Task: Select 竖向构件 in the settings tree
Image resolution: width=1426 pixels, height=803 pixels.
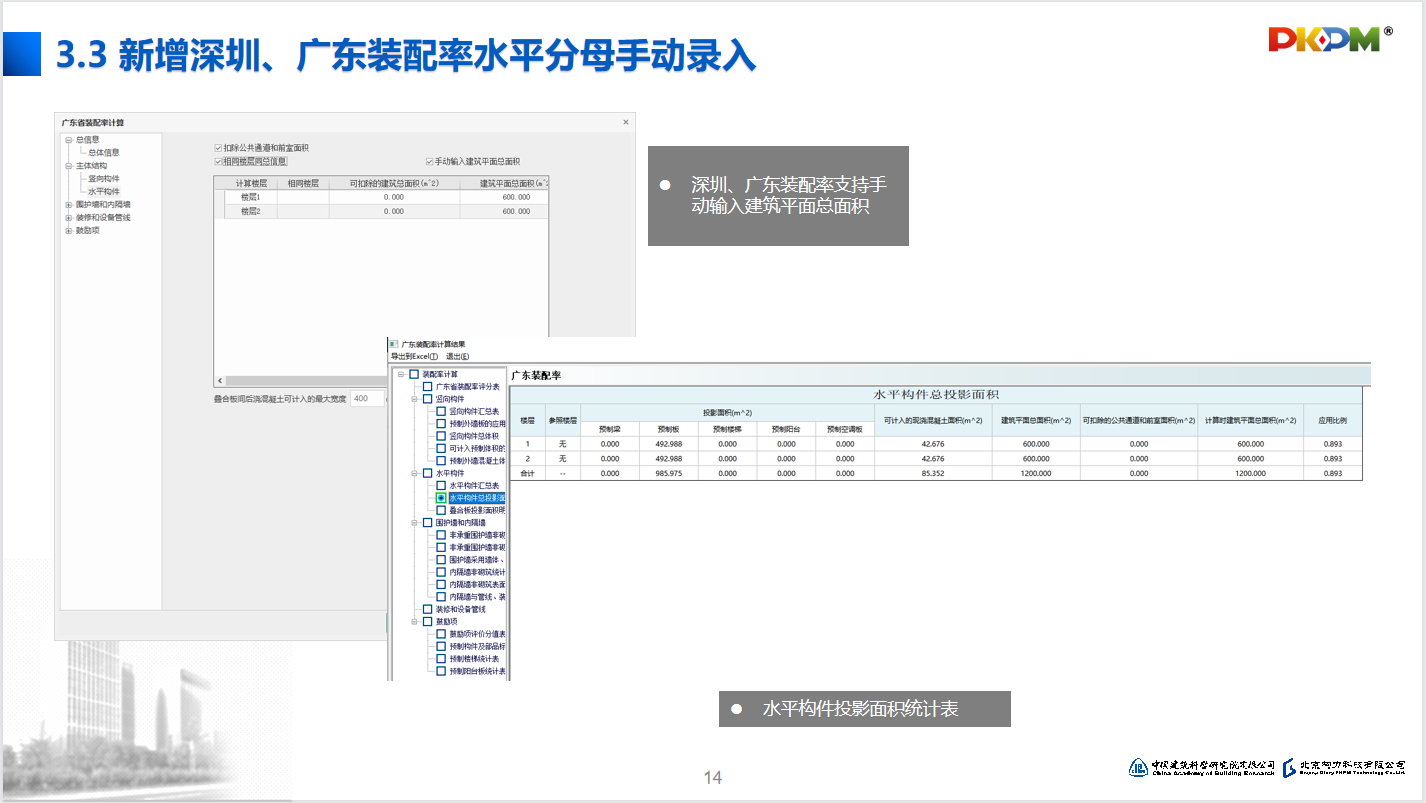Action: pos(104,178)
